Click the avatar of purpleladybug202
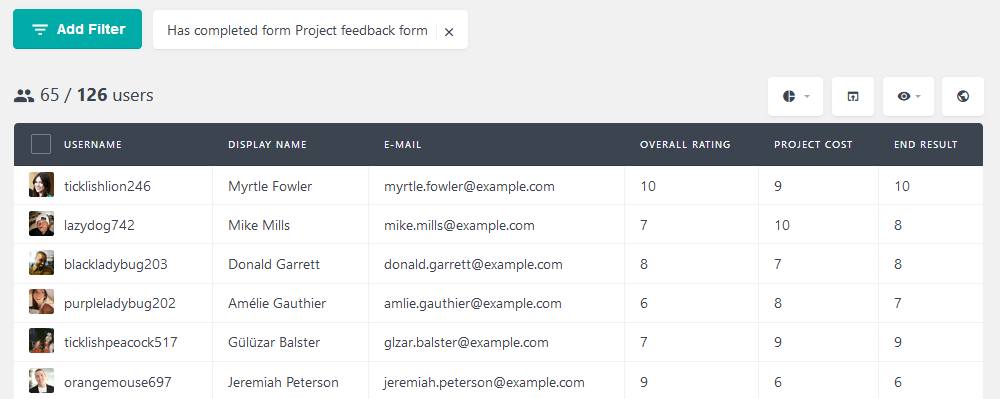 pyautogui.click(x=41, y=301)
